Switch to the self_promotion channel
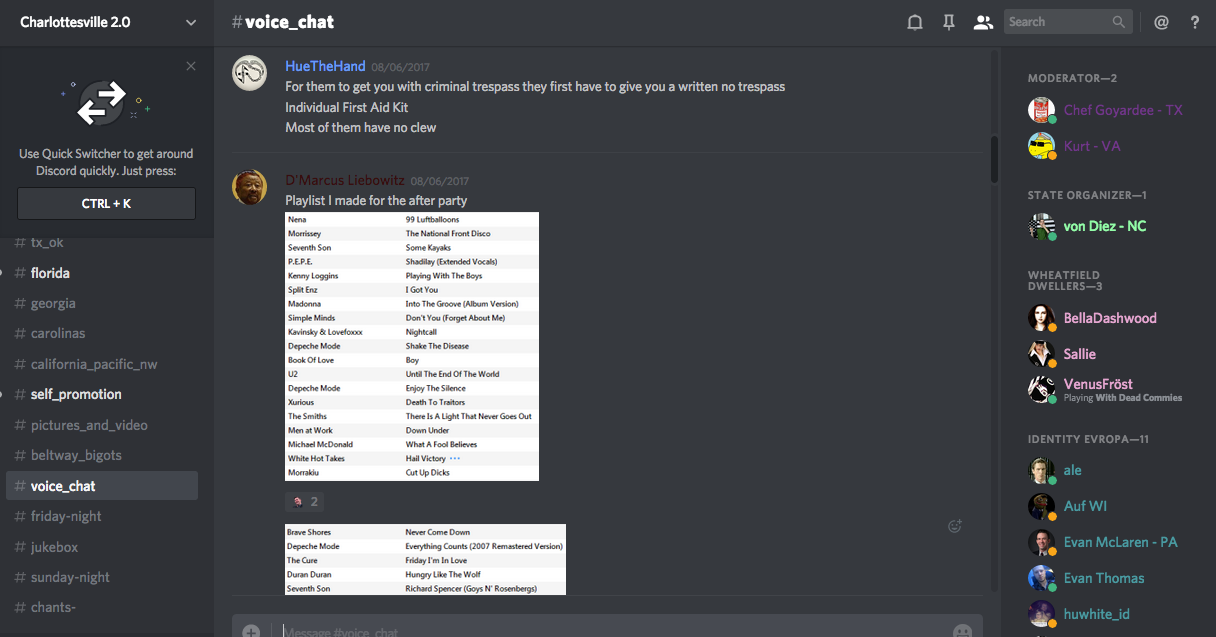The image size is (1216, 637). 76,394
